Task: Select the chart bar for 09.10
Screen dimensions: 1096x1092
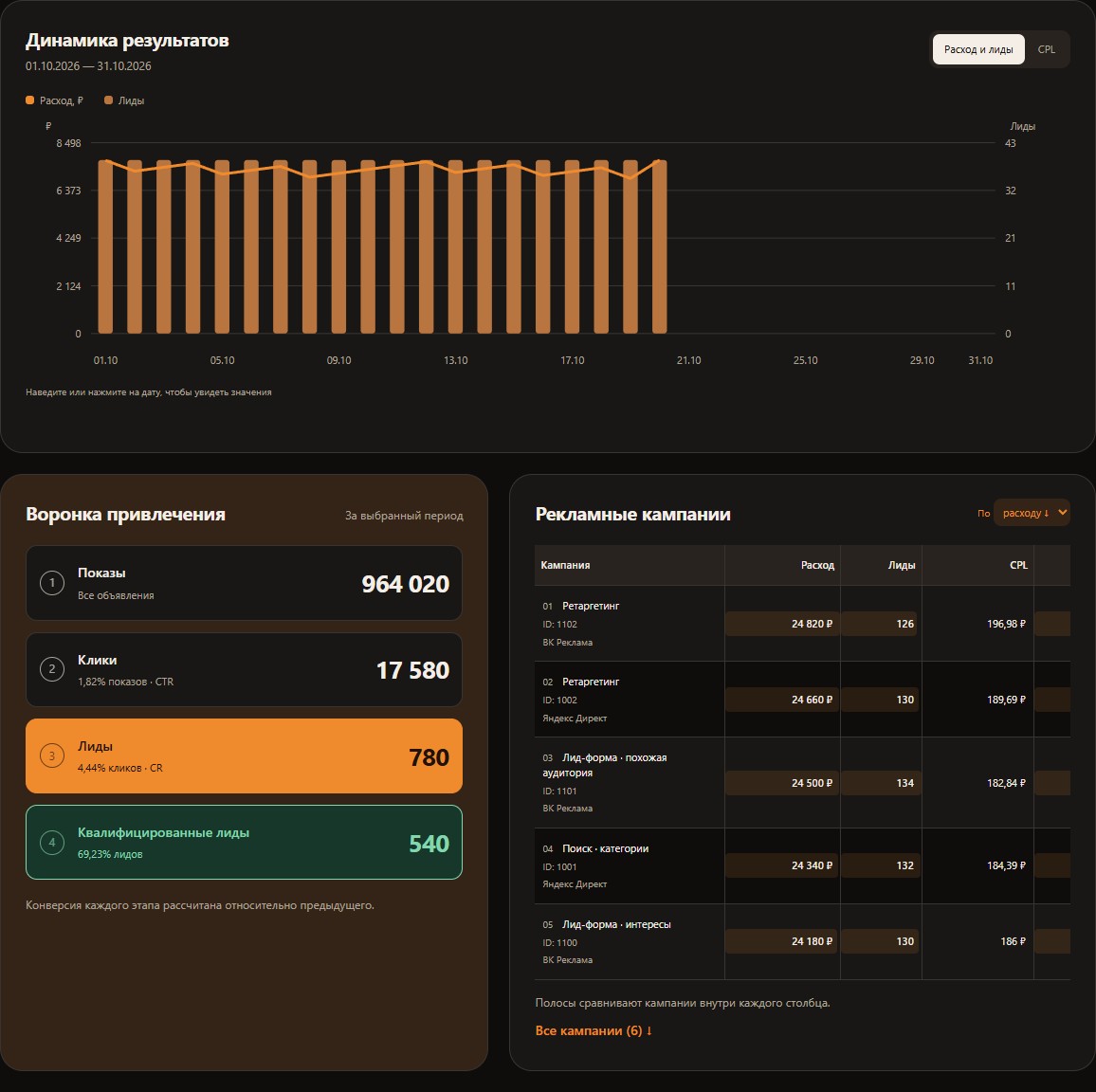Action: pyautogui.click(x=339, y=246)
